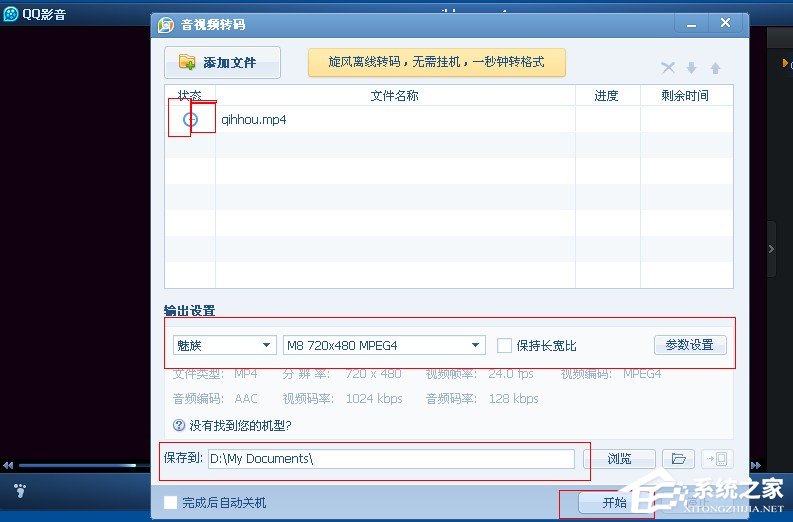Screen dimensions: 793x522
Task: Click the 旋风离线转码 promotional banner
Action: (436, 62)
